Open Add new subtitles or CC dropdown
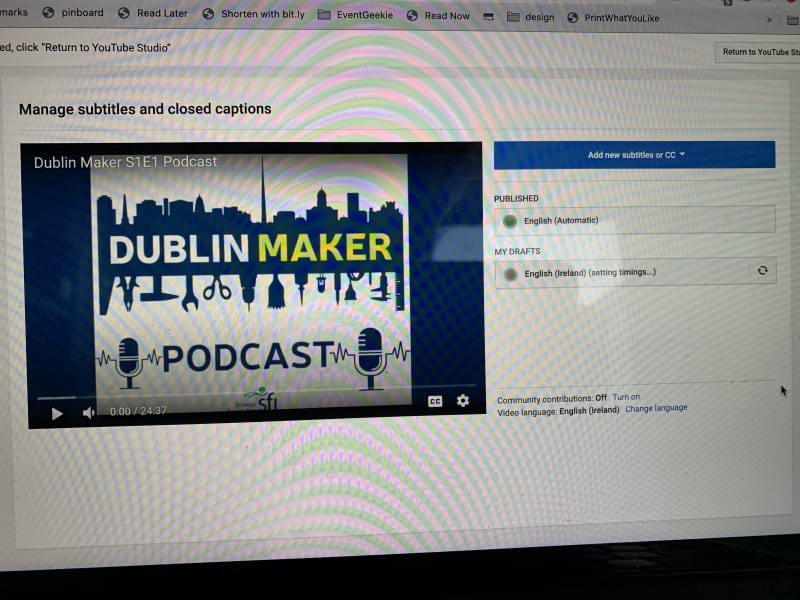 coord(634,155)
